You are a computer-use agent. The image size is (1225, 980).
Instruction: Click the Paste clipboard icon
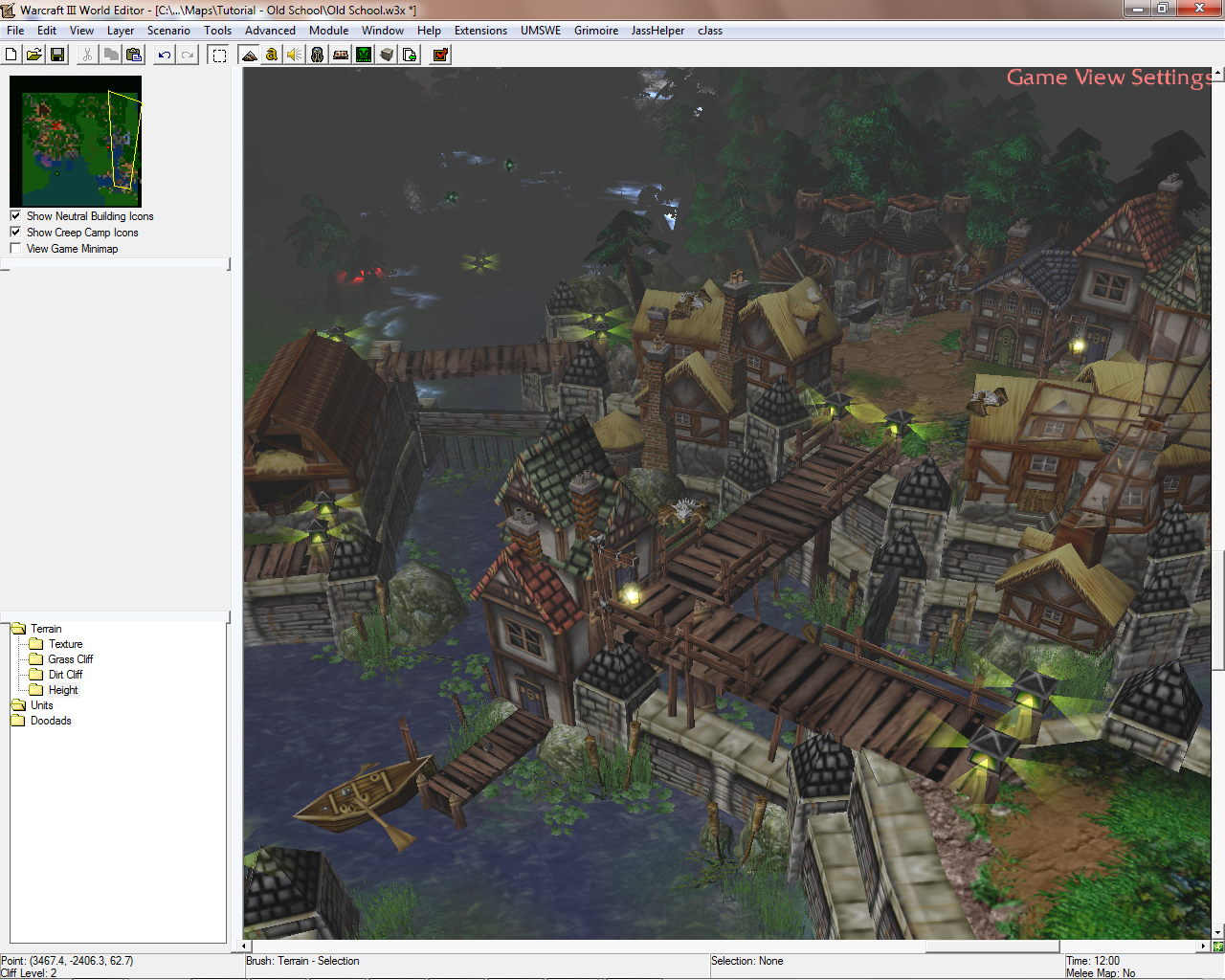[x=134, y=55]
